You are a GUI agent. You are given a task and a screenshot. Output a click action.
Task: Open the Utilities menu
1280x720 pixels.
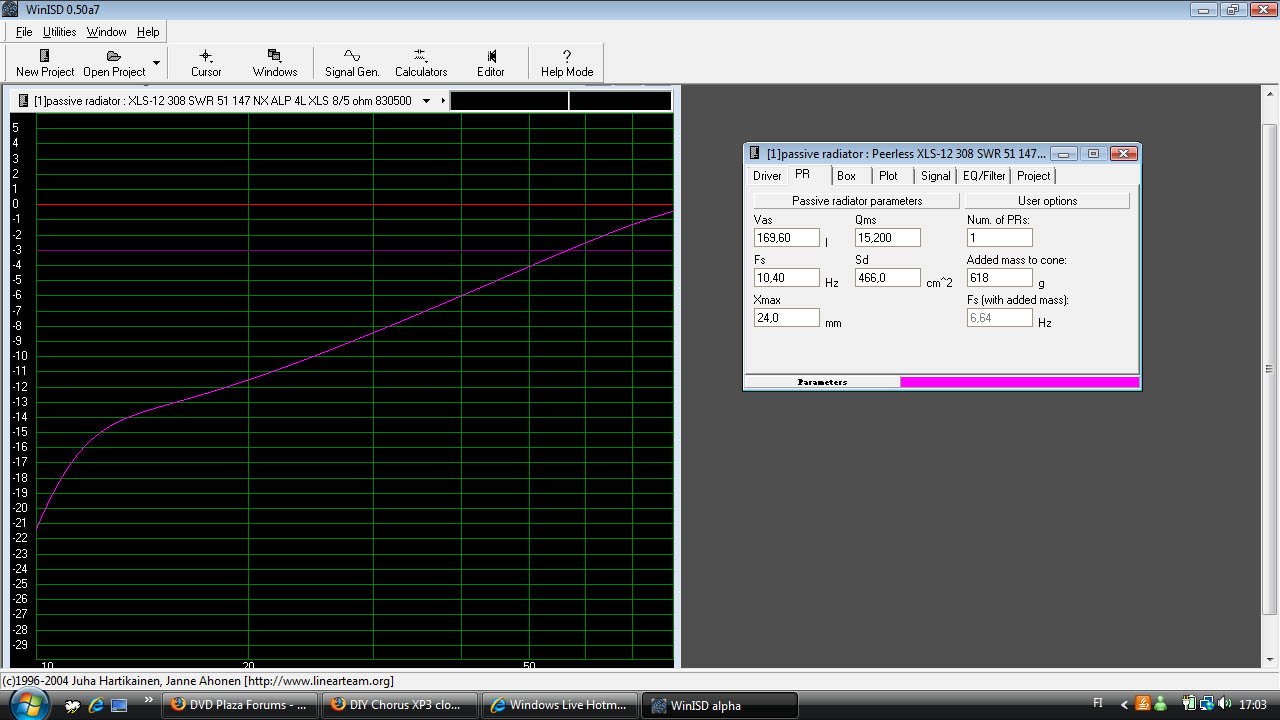point(59,32)
